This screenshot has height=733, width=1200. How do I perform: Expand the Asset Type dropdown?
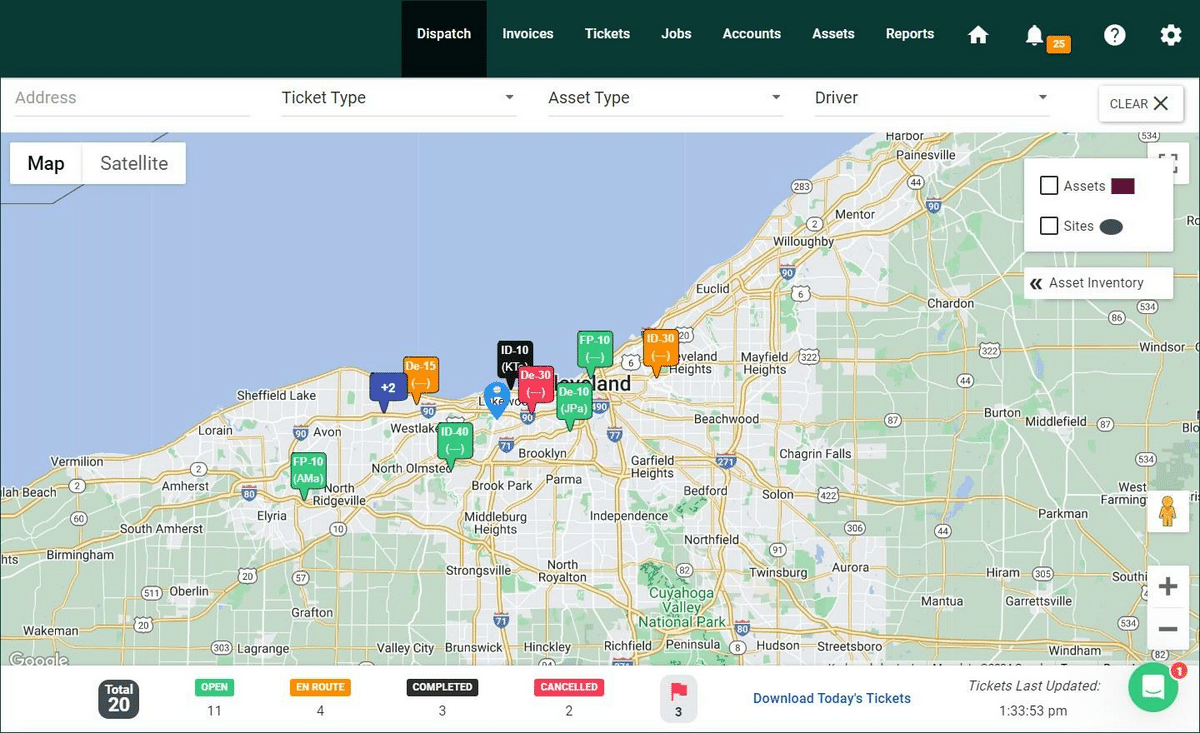point(665,98)
